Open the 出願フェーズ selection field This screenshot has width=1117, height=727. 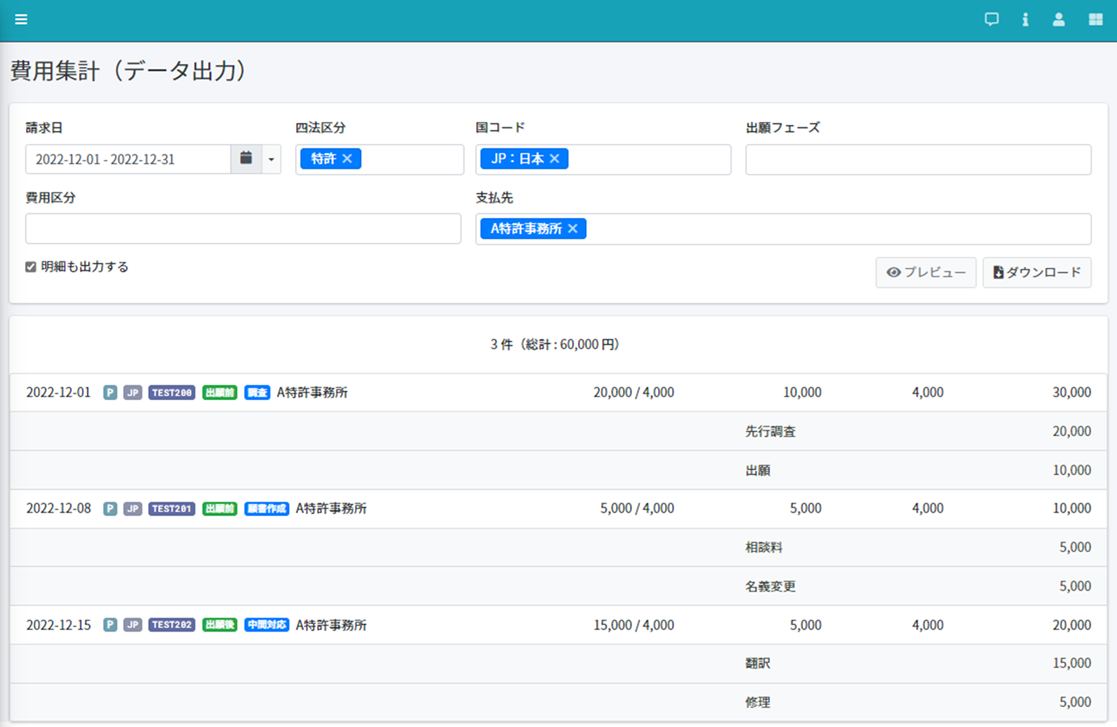click(x=918, y=159)
